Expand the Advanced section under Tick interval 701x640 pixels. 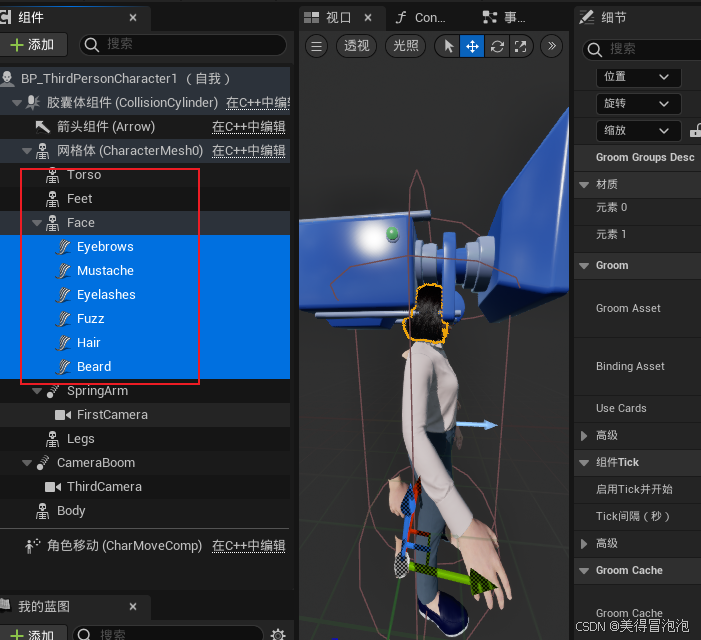click(584, 544)
